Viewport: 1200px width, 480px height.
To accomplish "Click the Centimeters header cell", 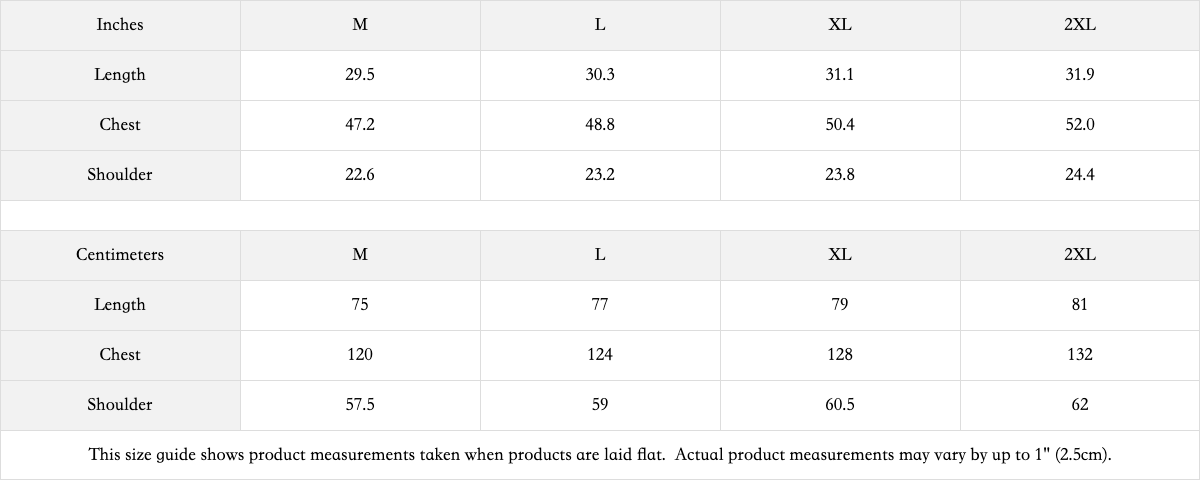I will pos(120,255).
